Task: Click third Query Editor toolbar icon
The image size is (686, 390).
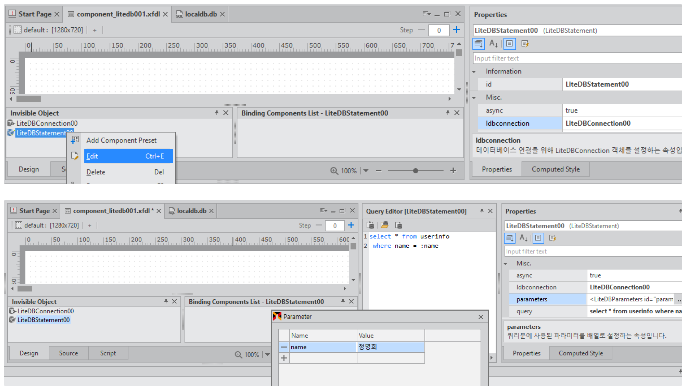Action: tap(398, 225)
